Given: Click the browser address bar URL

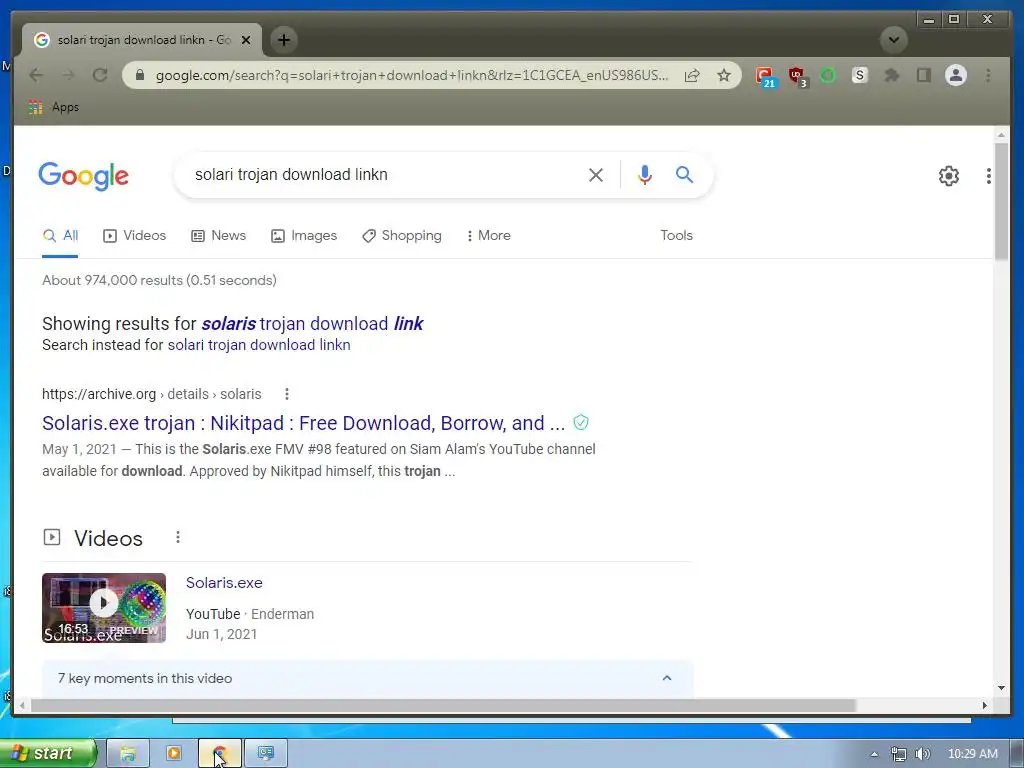Looking at the screenshot, I should (x=411, y=76).
